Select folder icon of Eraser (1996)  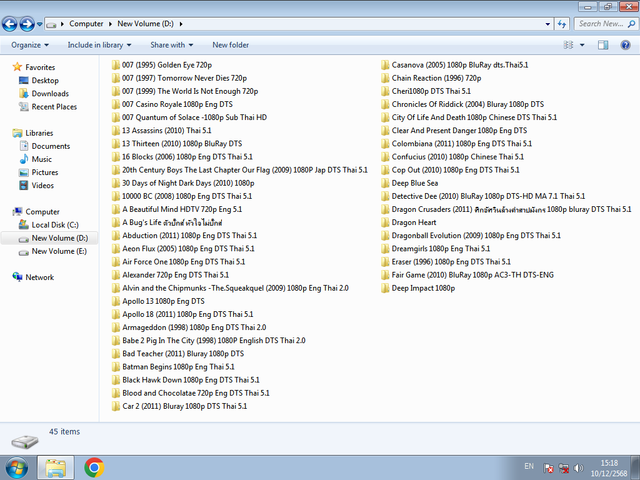click(x=385, y=262)
